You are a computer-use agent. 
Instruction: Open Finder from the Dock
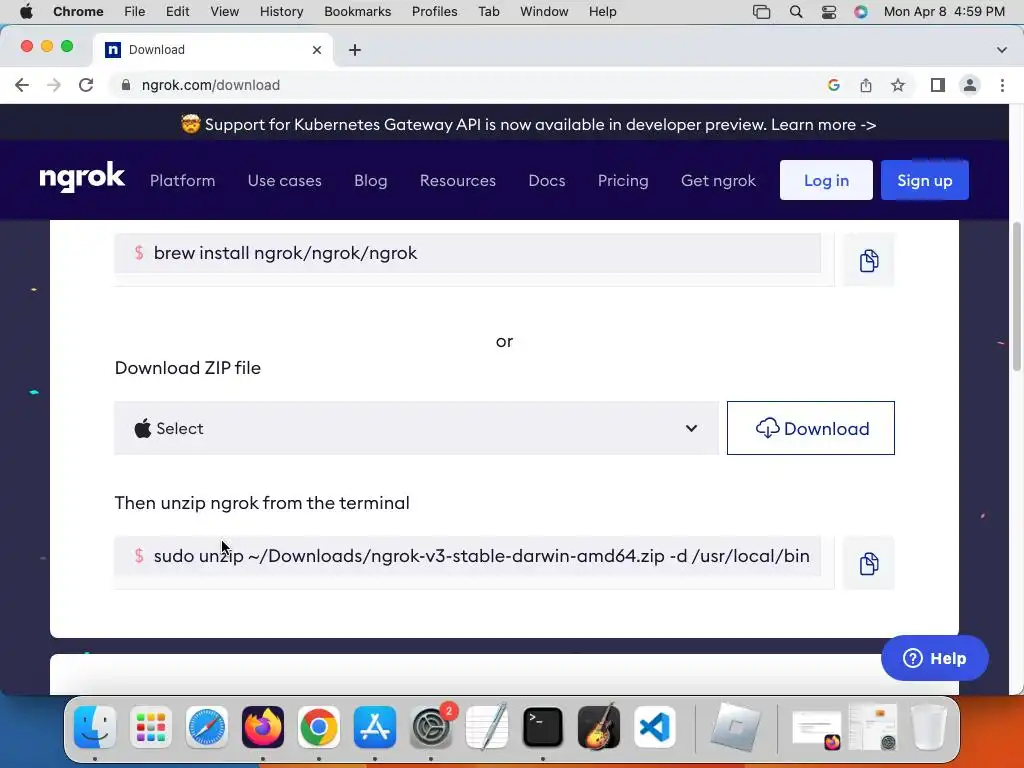95,726
